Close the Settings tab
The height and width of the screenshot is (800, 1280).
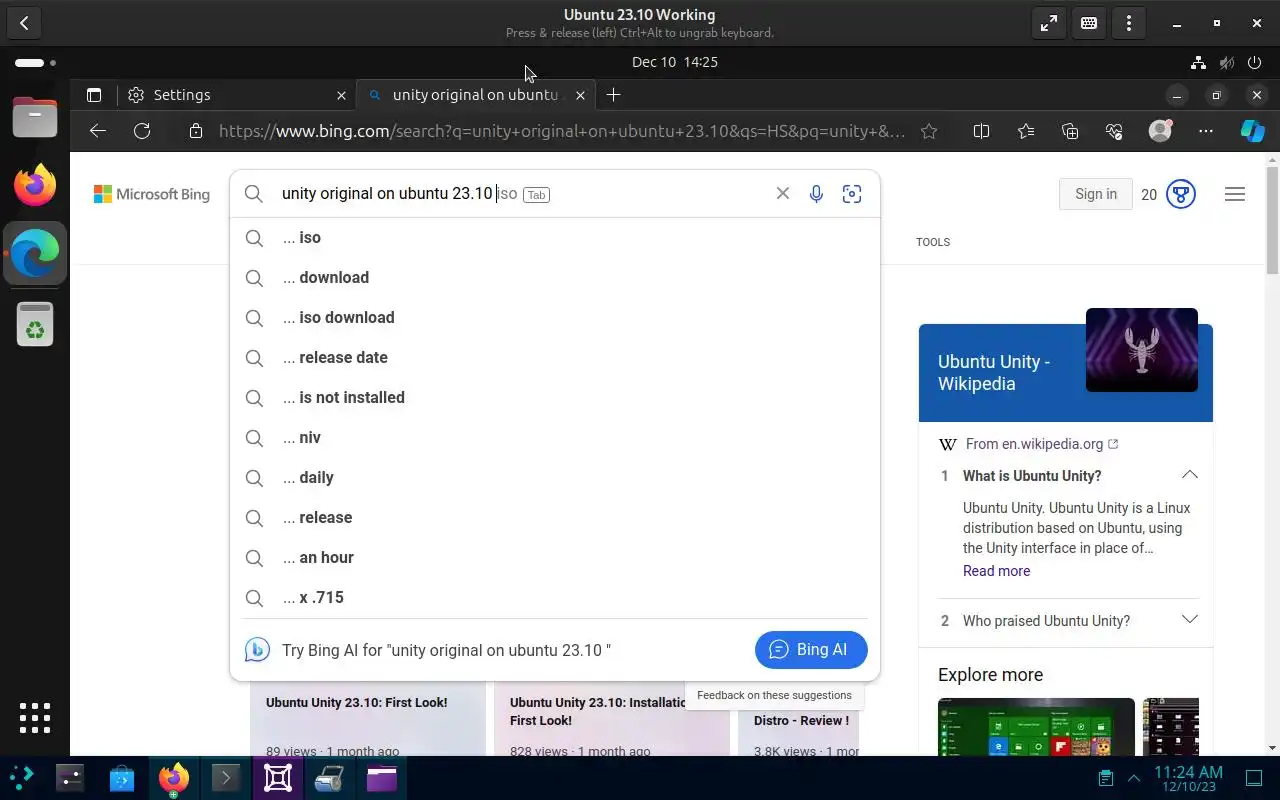[x=341, y=95]
